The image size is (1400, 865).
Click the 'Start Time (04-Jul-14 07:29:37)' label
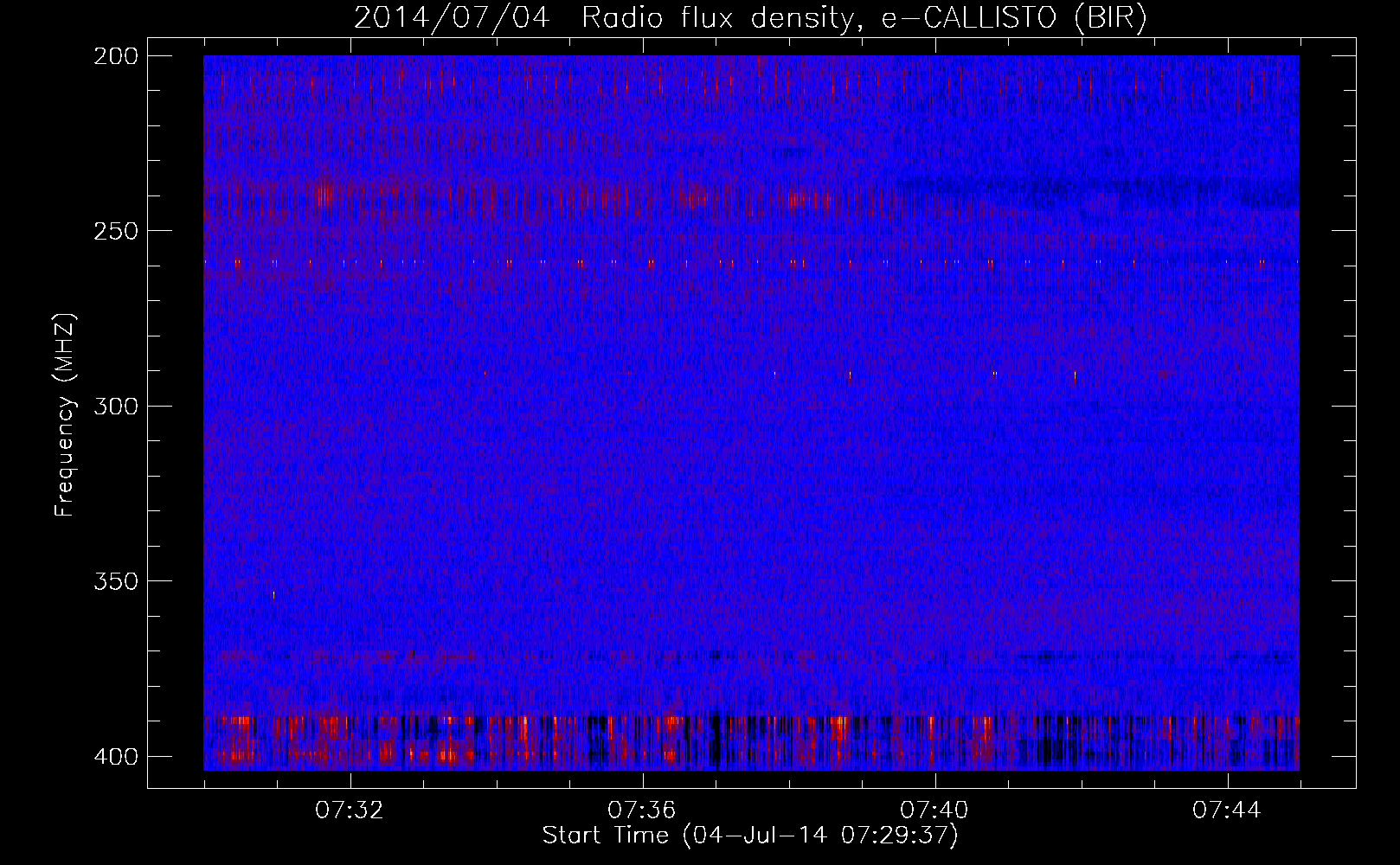750,836
